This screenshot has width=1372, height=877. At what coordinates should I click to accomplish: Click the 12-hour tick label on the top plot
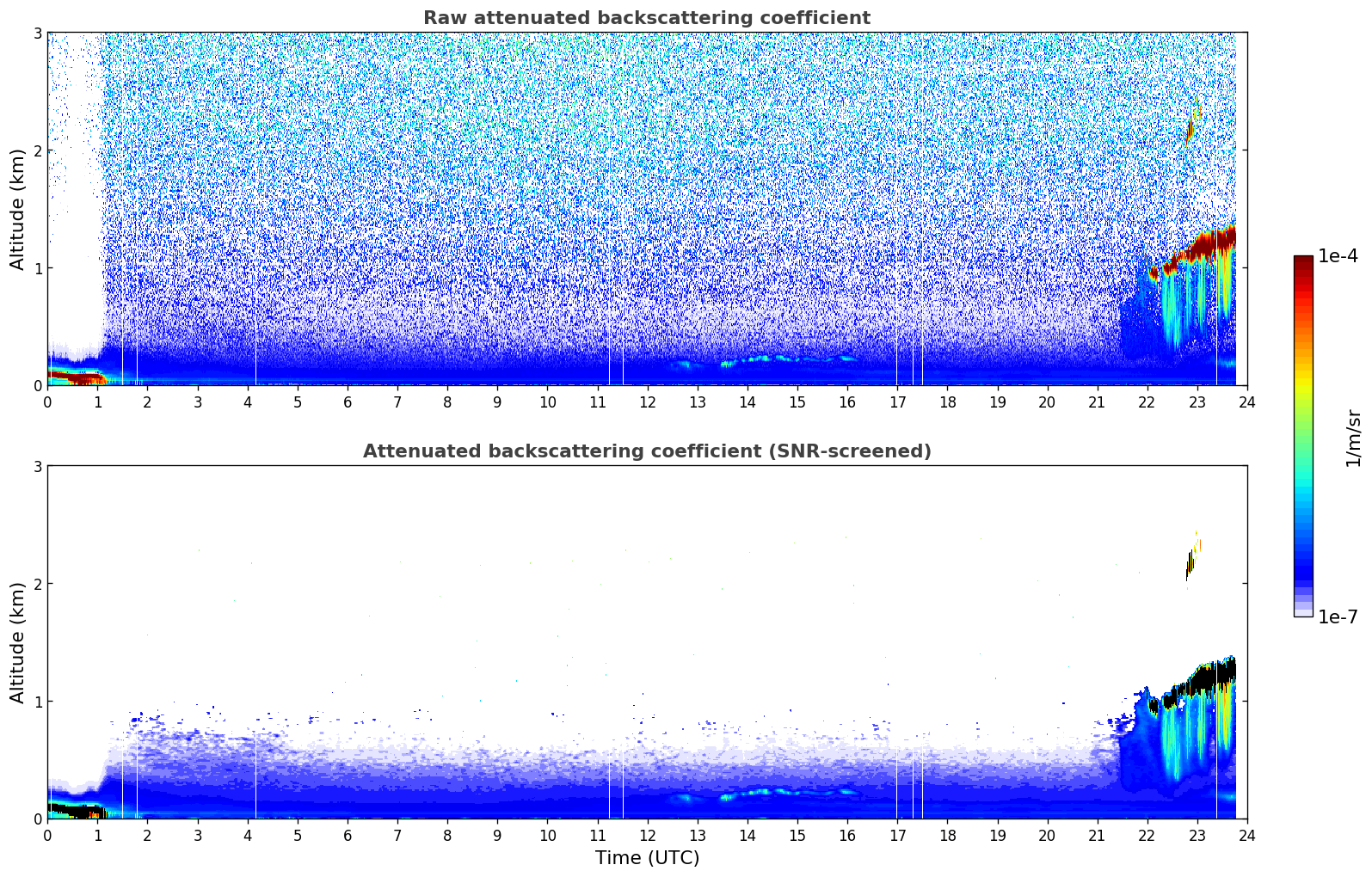[x=647, y=402]
